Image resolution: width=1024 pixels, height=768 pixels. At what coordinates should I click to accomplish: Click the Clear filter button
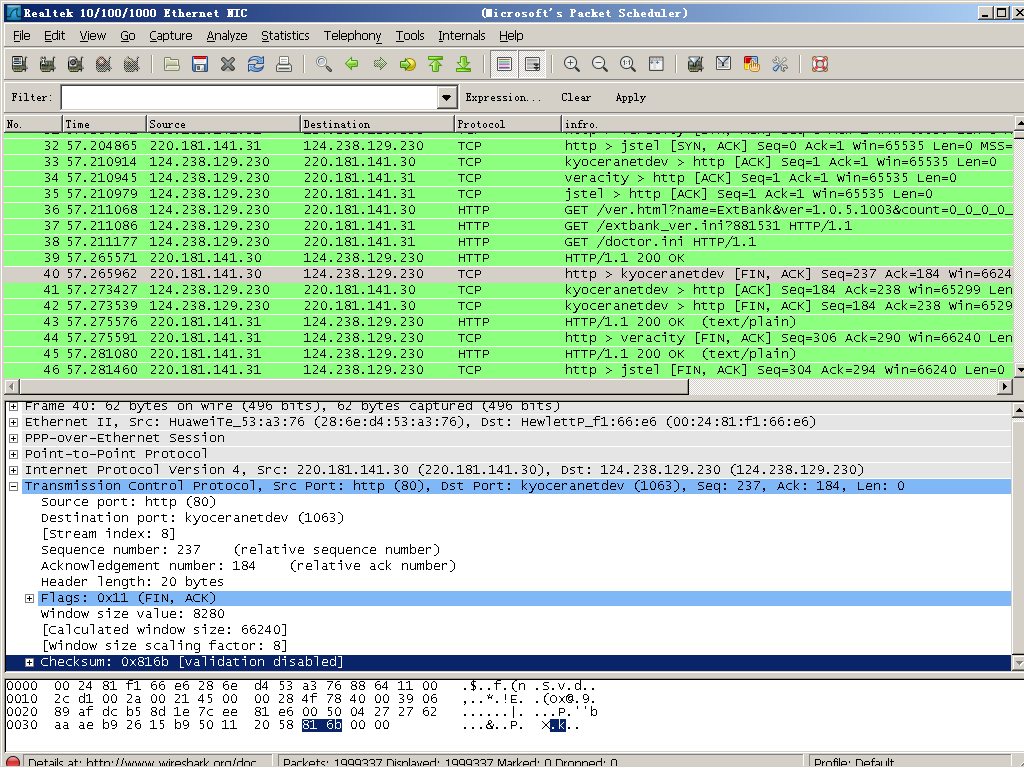(575, 97)
